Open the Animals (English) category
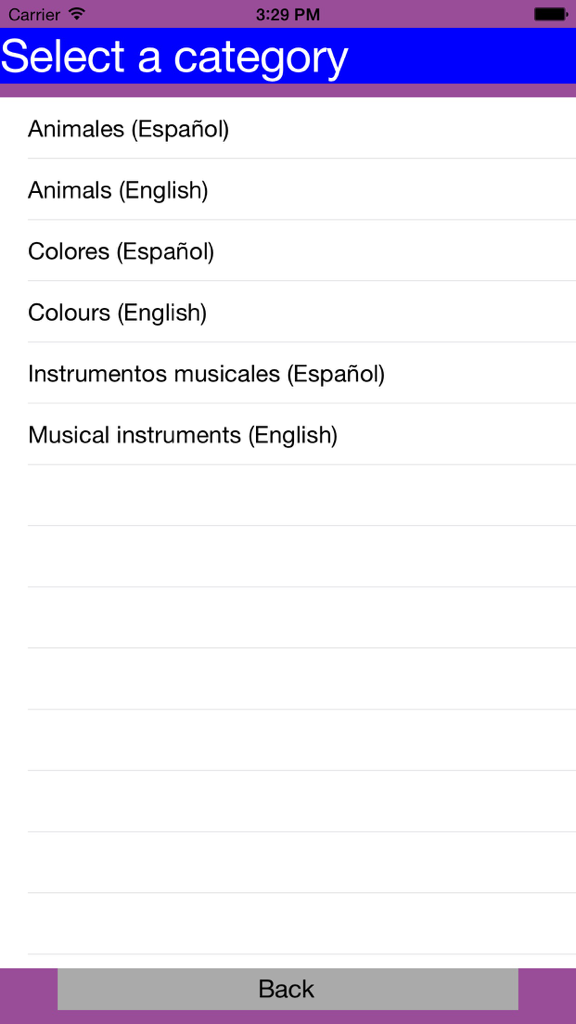 (x=118, y=190)
